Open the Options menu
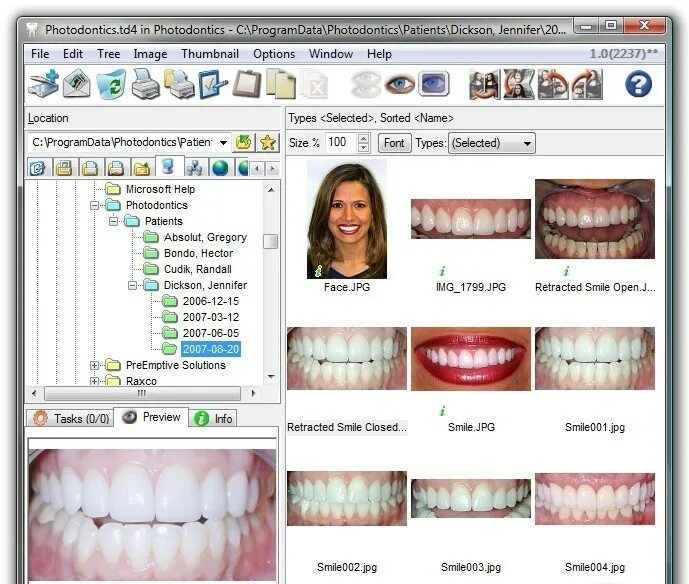Viewport: 689px width, 584px height. click(274, 54)
